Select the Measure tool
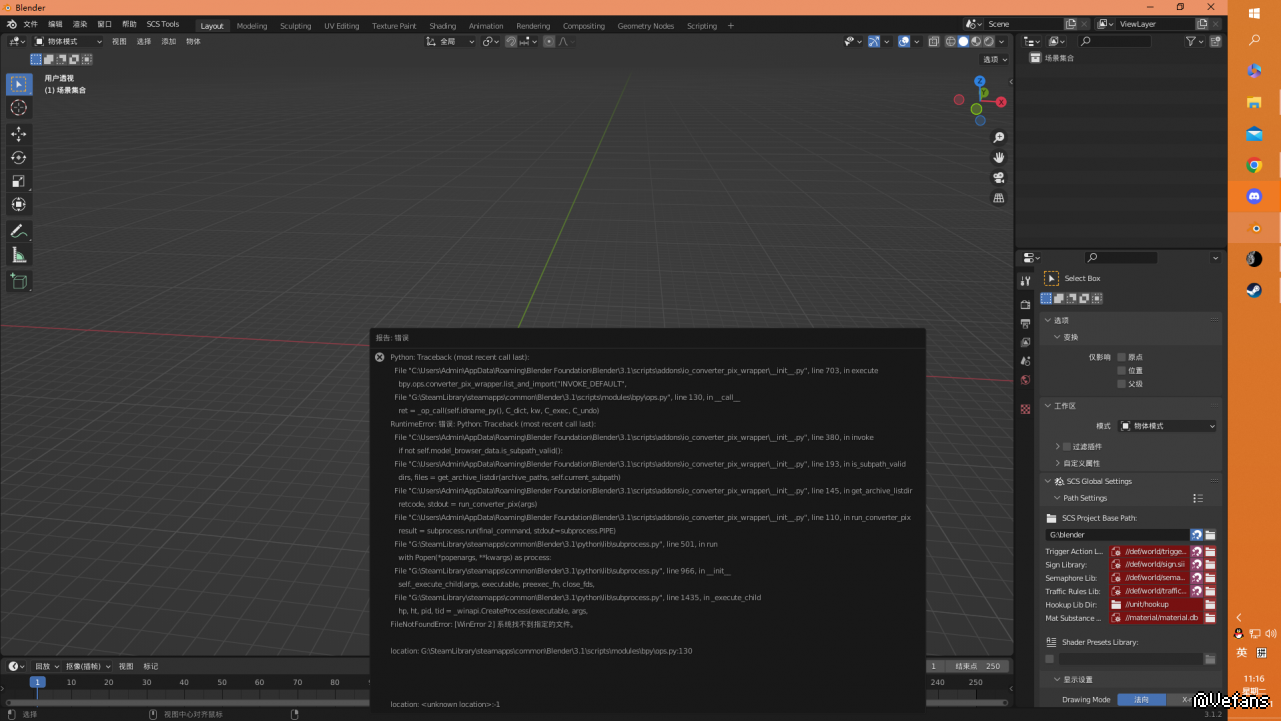The height and width of the screenshot is (721, 1281). (18, 255)
